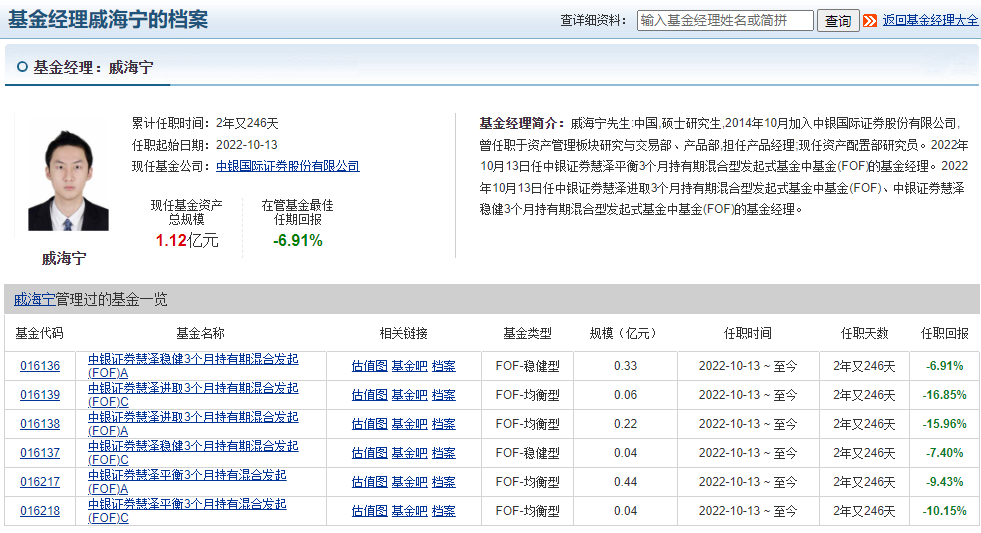
Task: Select the -16.85% return value
Action: (x=944, y=395)
